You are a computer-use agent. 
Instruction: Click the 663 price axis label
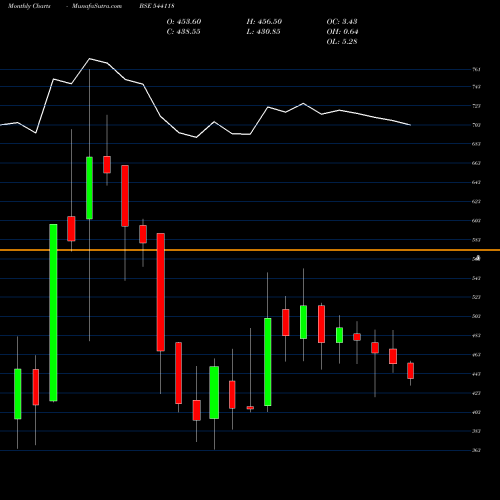(x=476, y=163)
